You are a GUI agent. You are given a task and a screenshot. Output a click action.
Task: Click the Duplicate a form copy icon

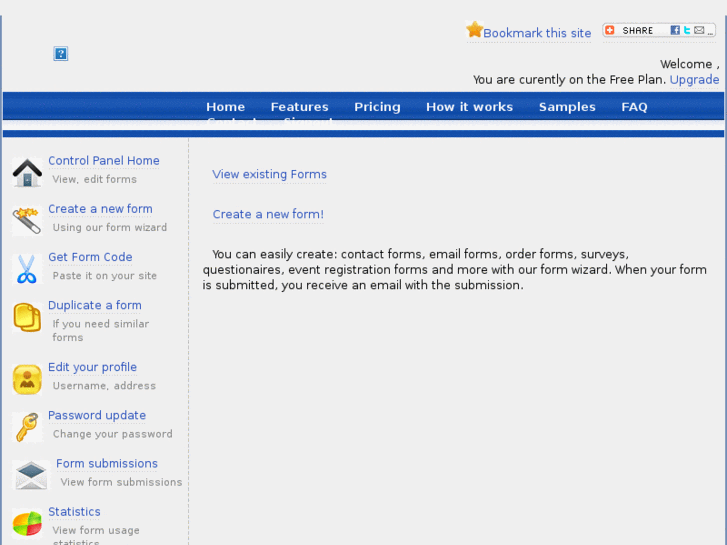click(27, 317)
